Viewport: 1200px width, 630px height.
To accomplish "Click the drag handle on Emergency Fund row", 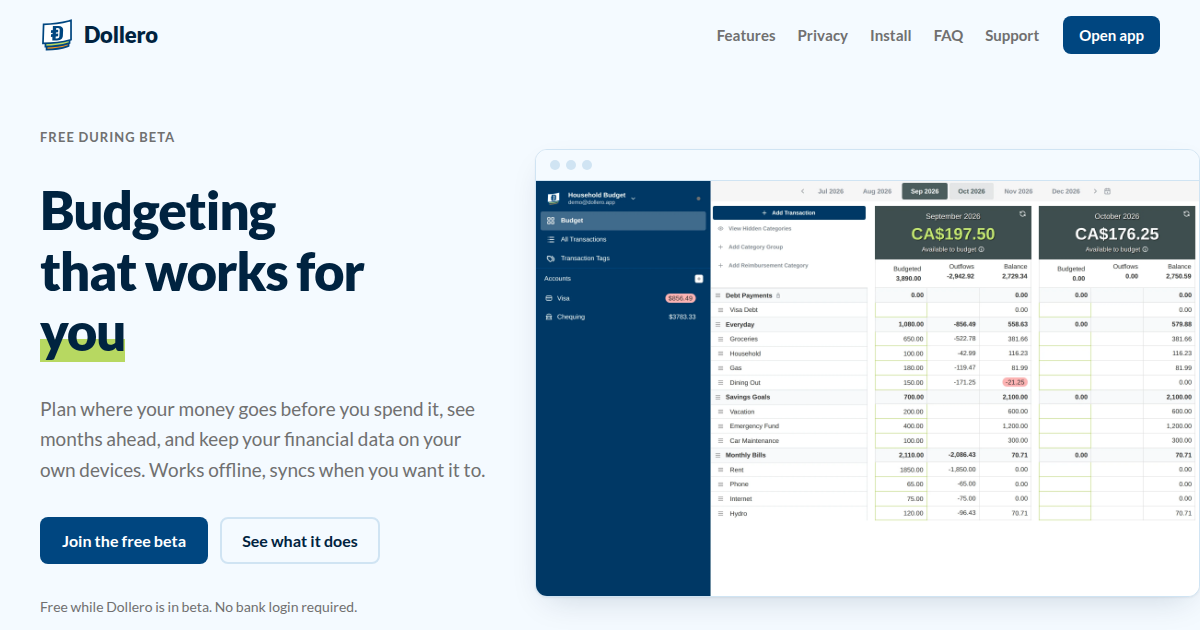I will pyautogui.click(x=720, y=426).
